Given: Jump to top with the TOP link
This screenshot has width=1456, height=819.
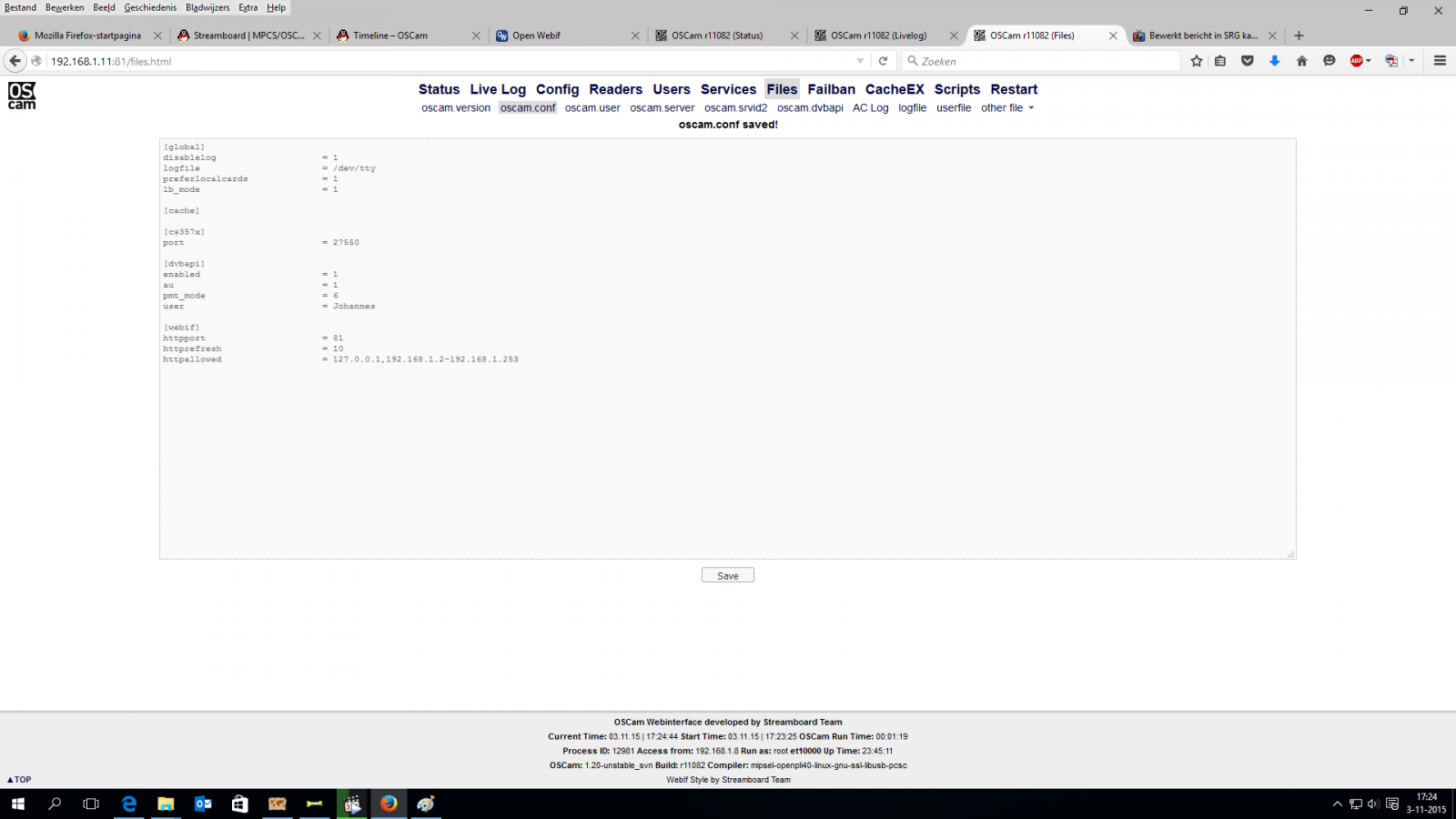Looking at the screenshot, I should [19, 780].
